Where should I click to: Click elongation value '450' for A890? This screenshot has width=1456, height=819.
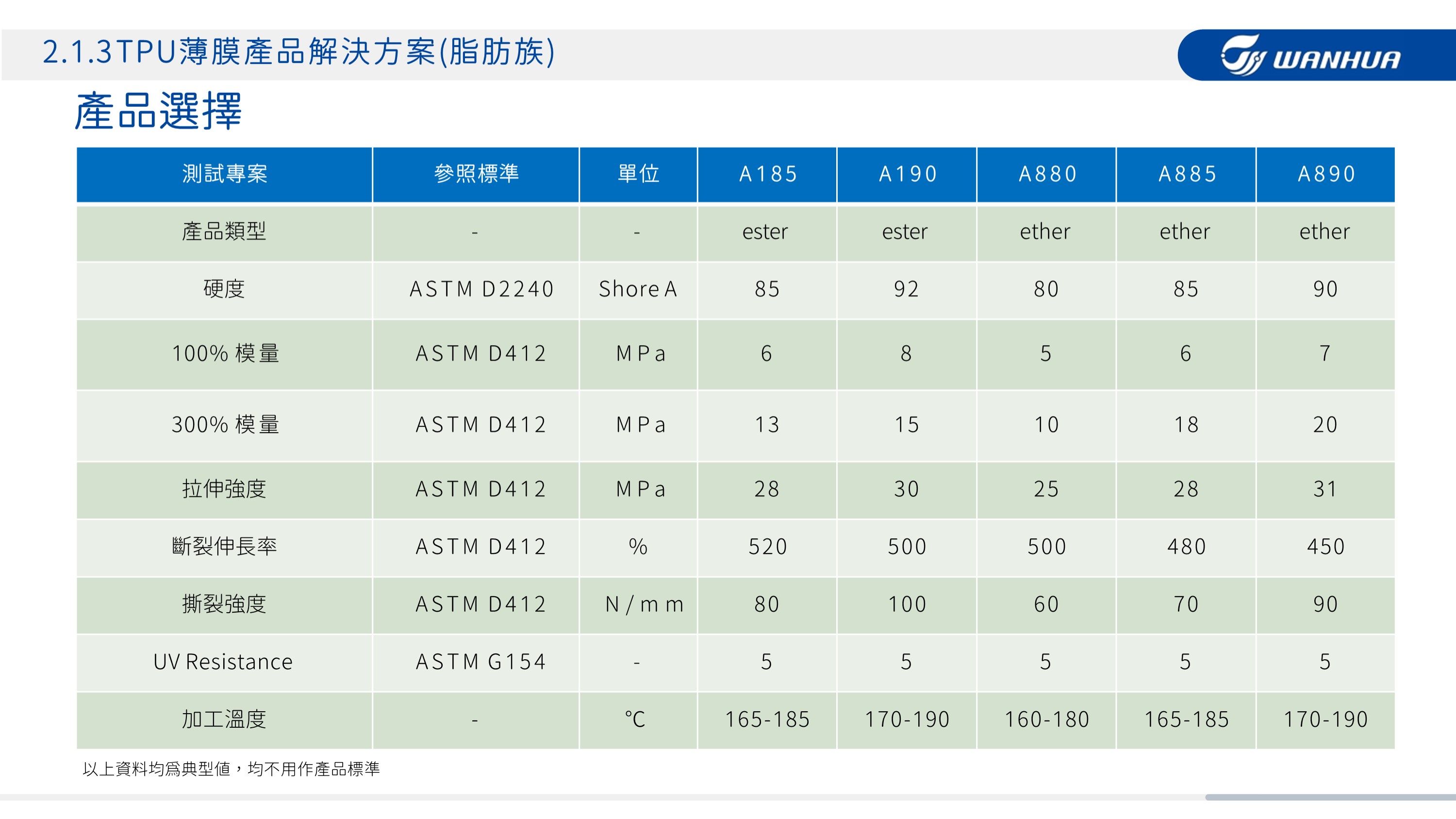coord(1325,547)
